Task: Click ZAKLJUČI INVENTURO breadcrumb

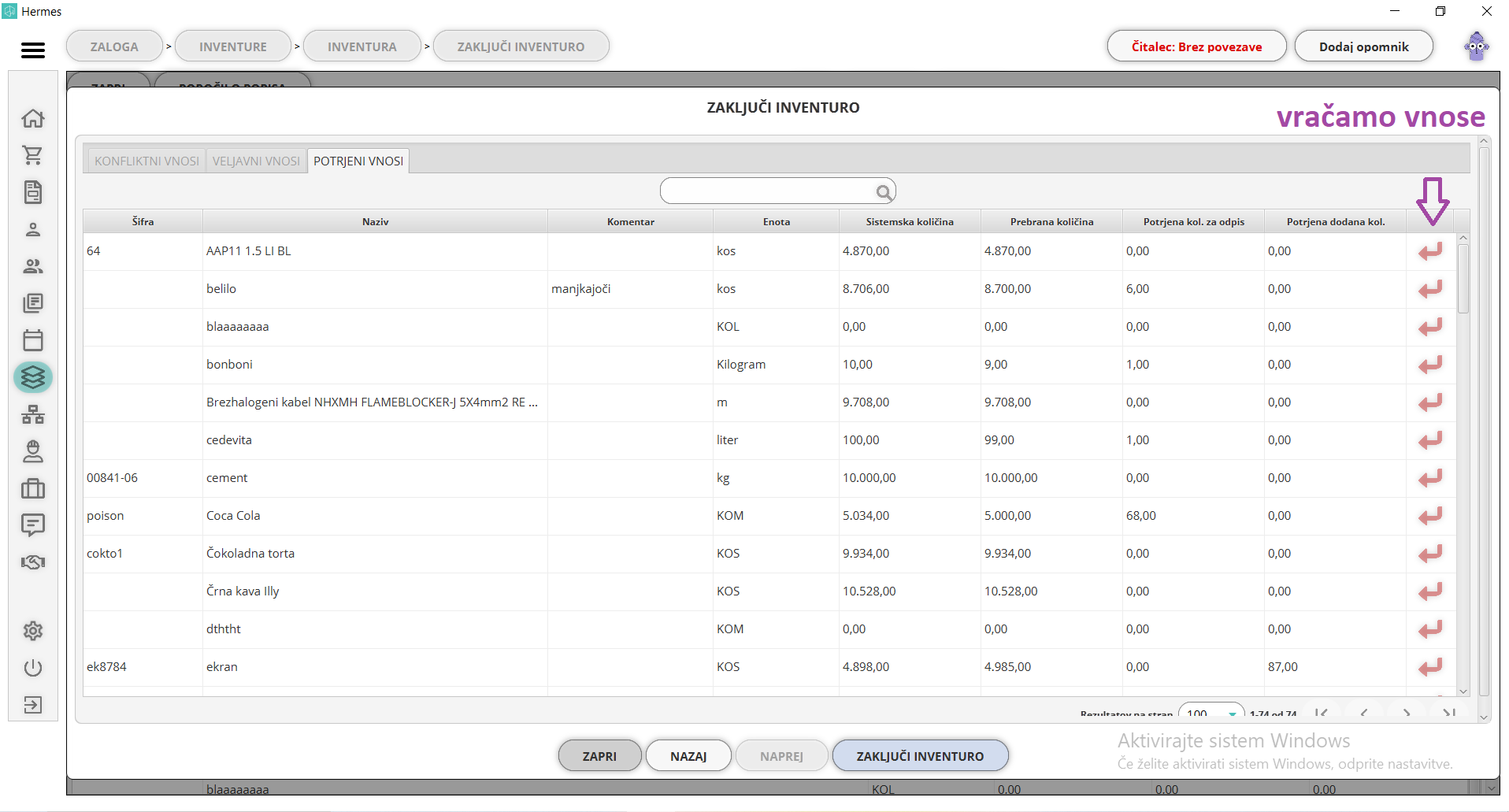Action: pos(521,46)
